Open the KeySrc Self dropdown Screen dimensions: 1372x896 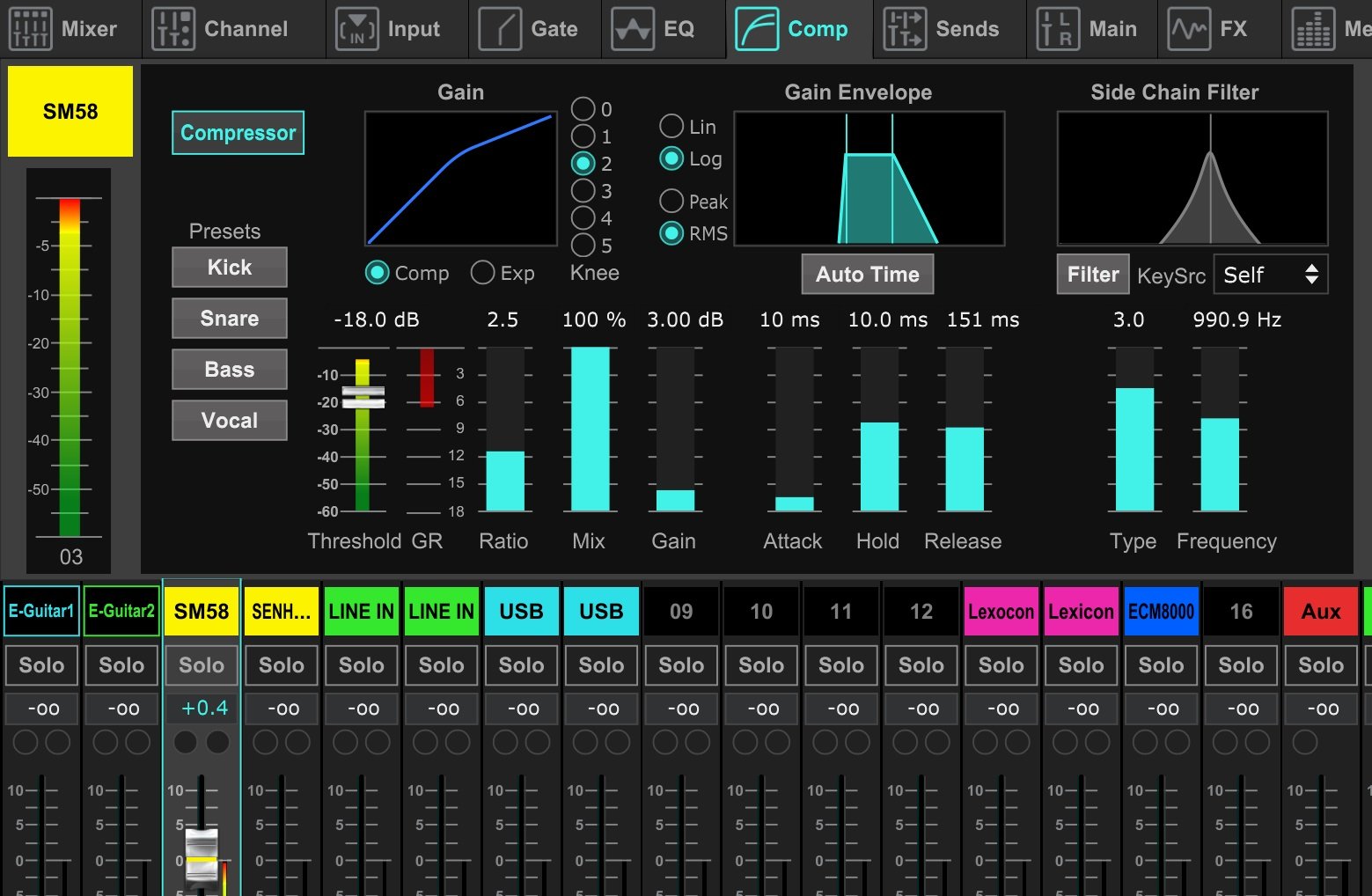tap(1270, 275)
